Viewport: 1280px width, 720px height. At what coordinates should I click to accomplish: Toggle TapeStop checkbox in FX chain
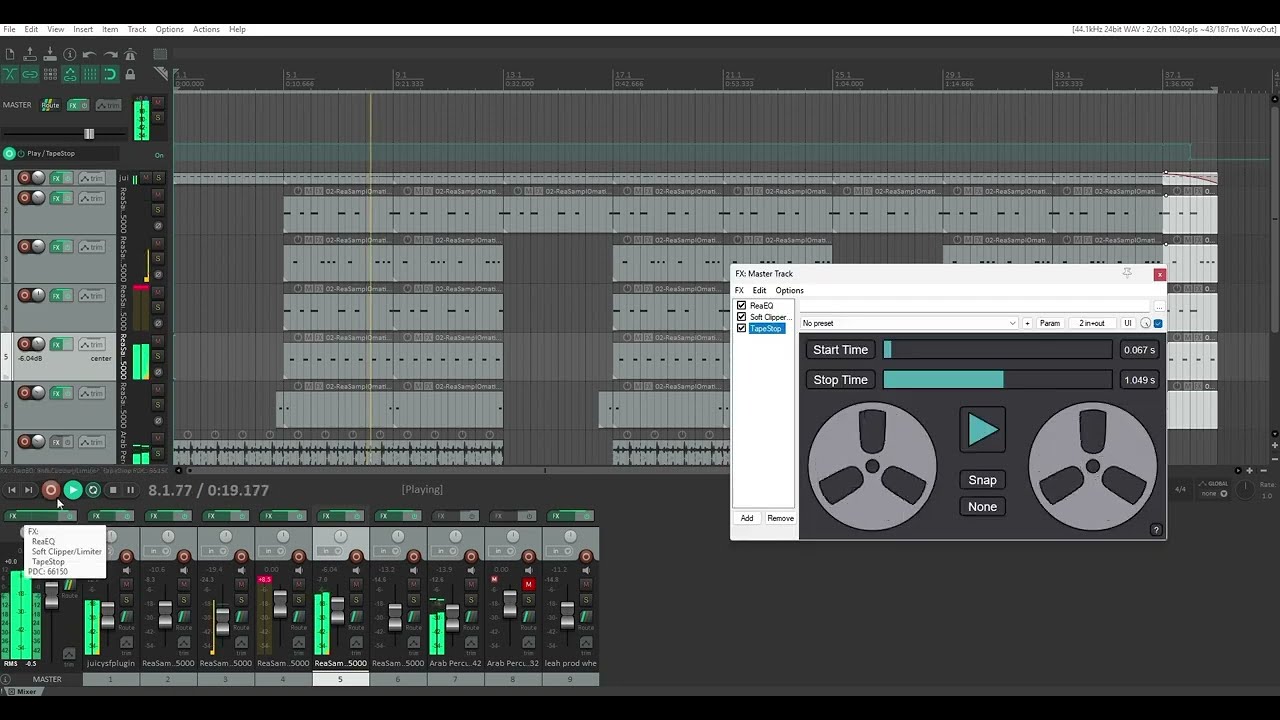pyautogui.click(x=741, y=328)
